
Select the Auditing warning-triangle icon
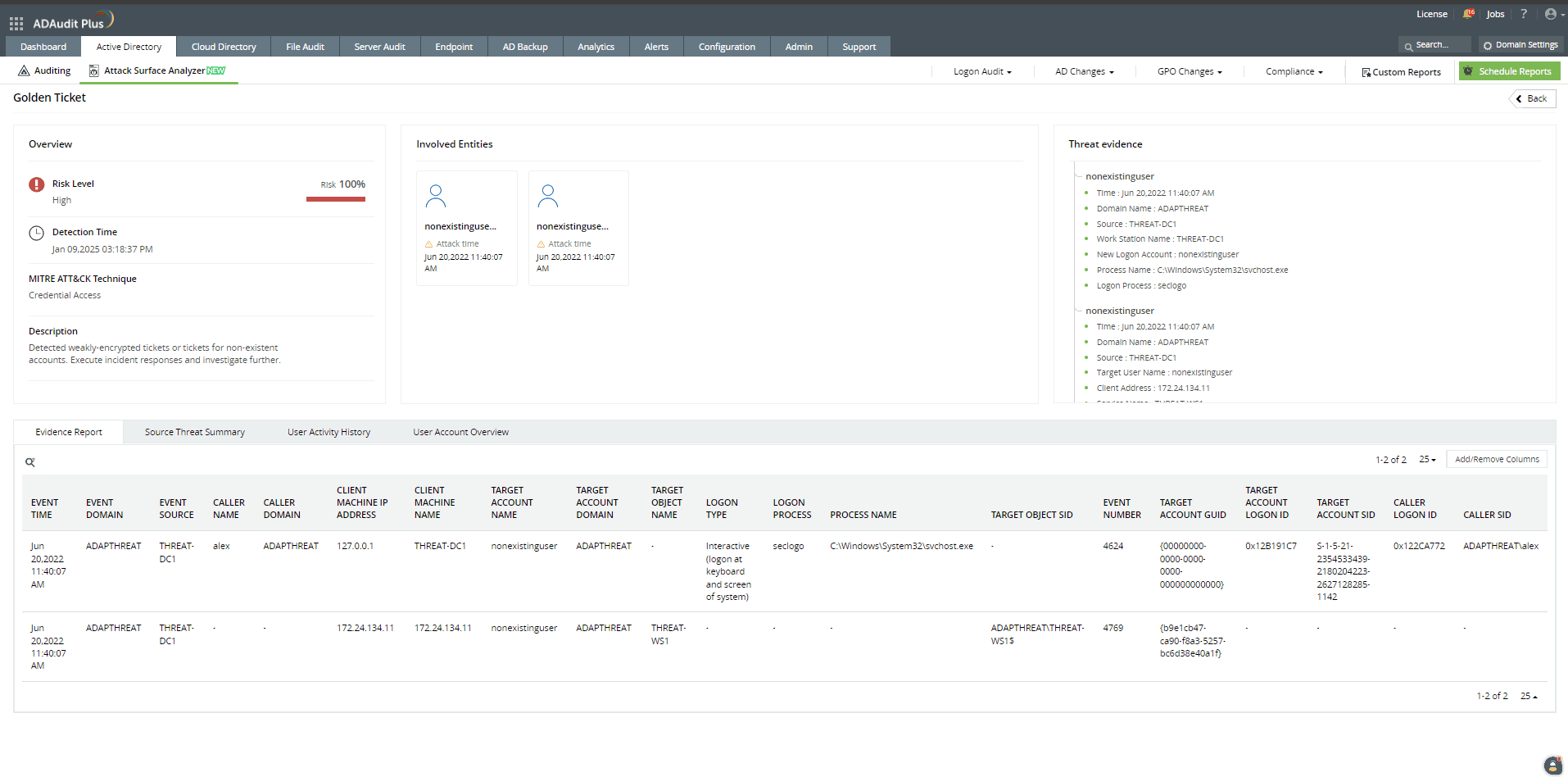[x=22, y=70]
